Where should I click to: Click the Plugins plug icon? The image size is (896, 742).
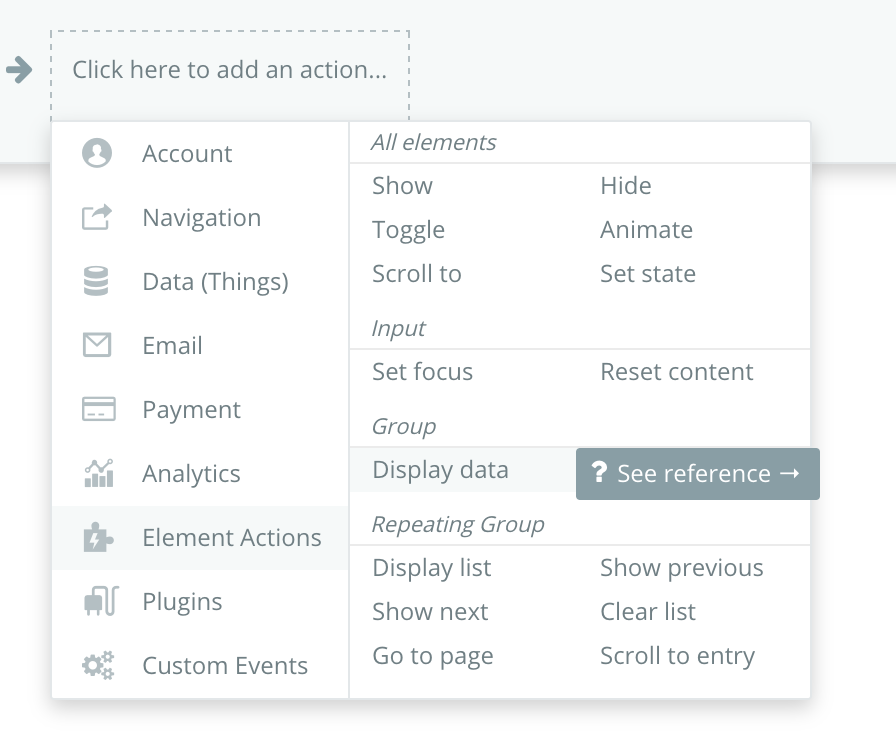(98, 602)
